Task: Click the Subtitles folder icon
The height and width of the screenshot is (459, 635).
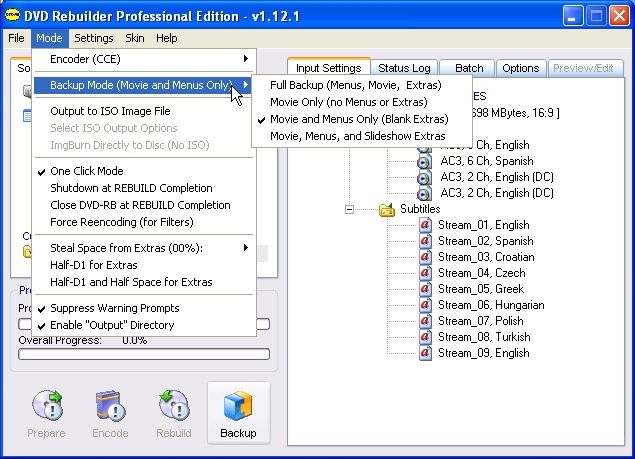Action: 387,209
